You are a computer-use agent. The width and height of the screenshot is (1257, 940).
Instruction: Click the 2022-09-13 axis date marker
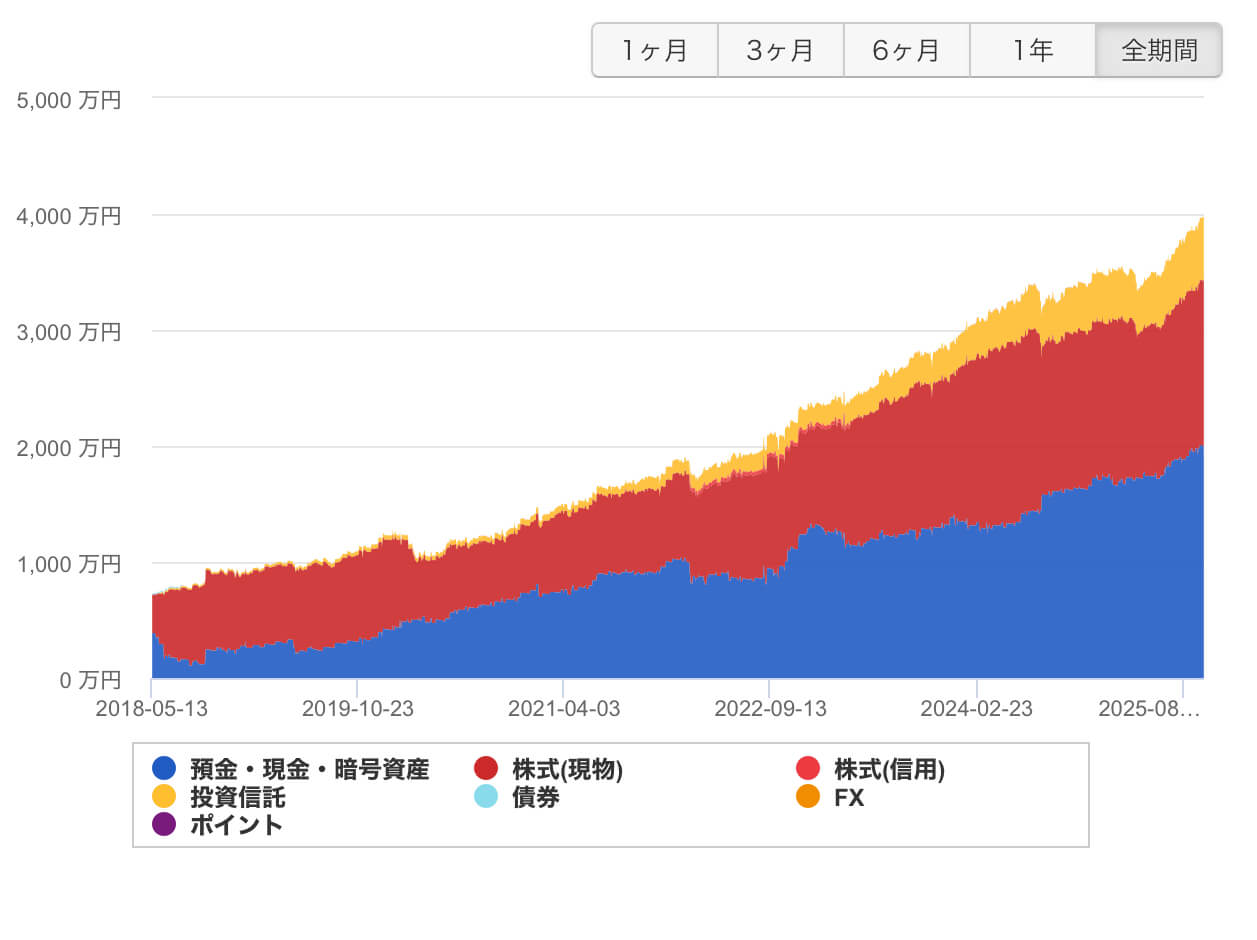point(770,709)
